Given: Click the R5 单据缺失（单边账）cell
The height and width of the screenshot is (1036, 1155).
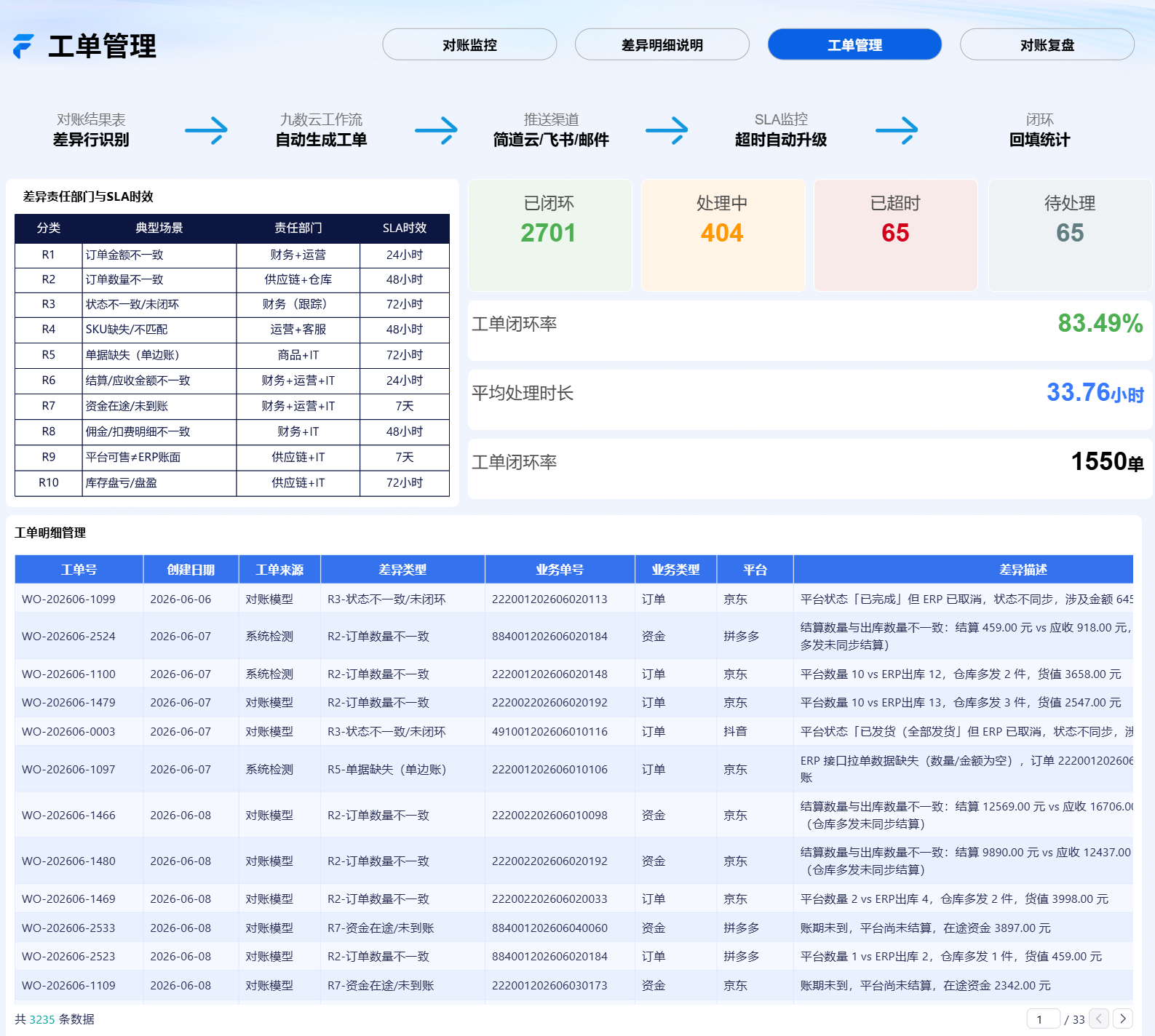Looking at the screenshot, I should coord(159,355).
